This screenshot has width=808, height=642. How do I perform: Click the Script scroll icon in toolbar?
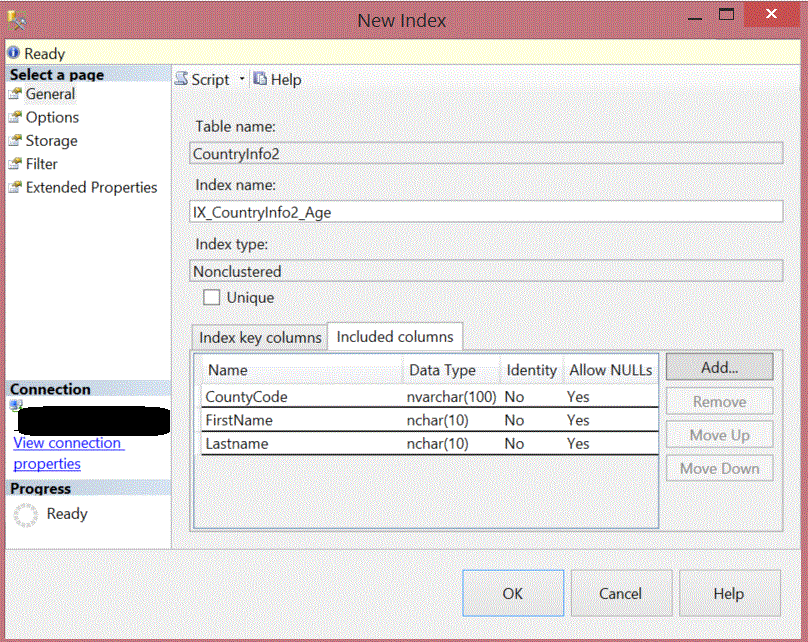181,79
